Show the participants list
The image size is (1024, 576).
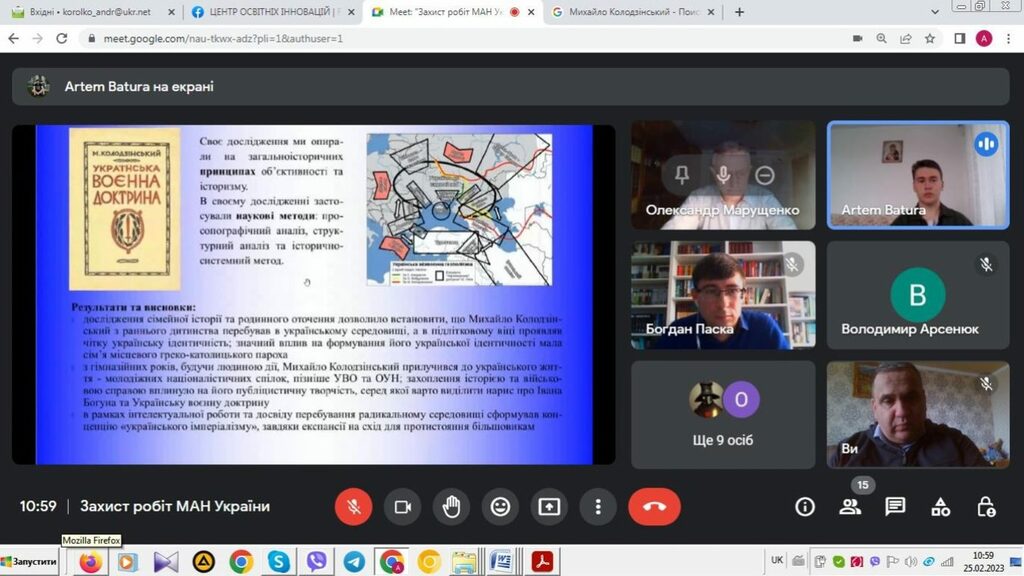[x=850, y=506]
